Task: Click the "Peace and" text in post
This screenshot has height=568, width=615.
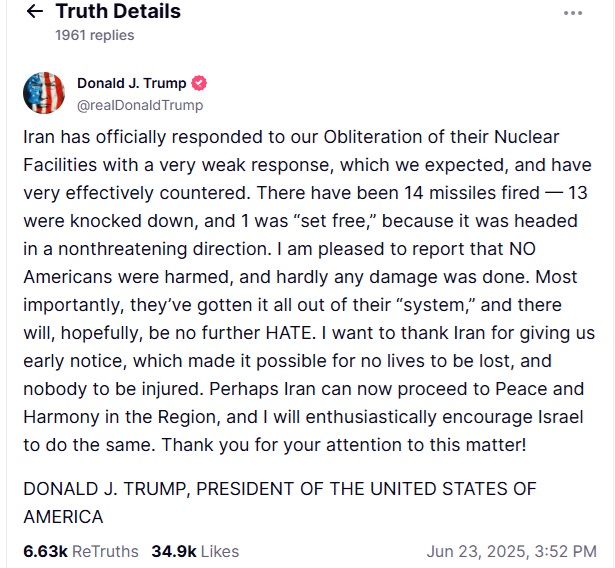Action: (x=540, y=389)
